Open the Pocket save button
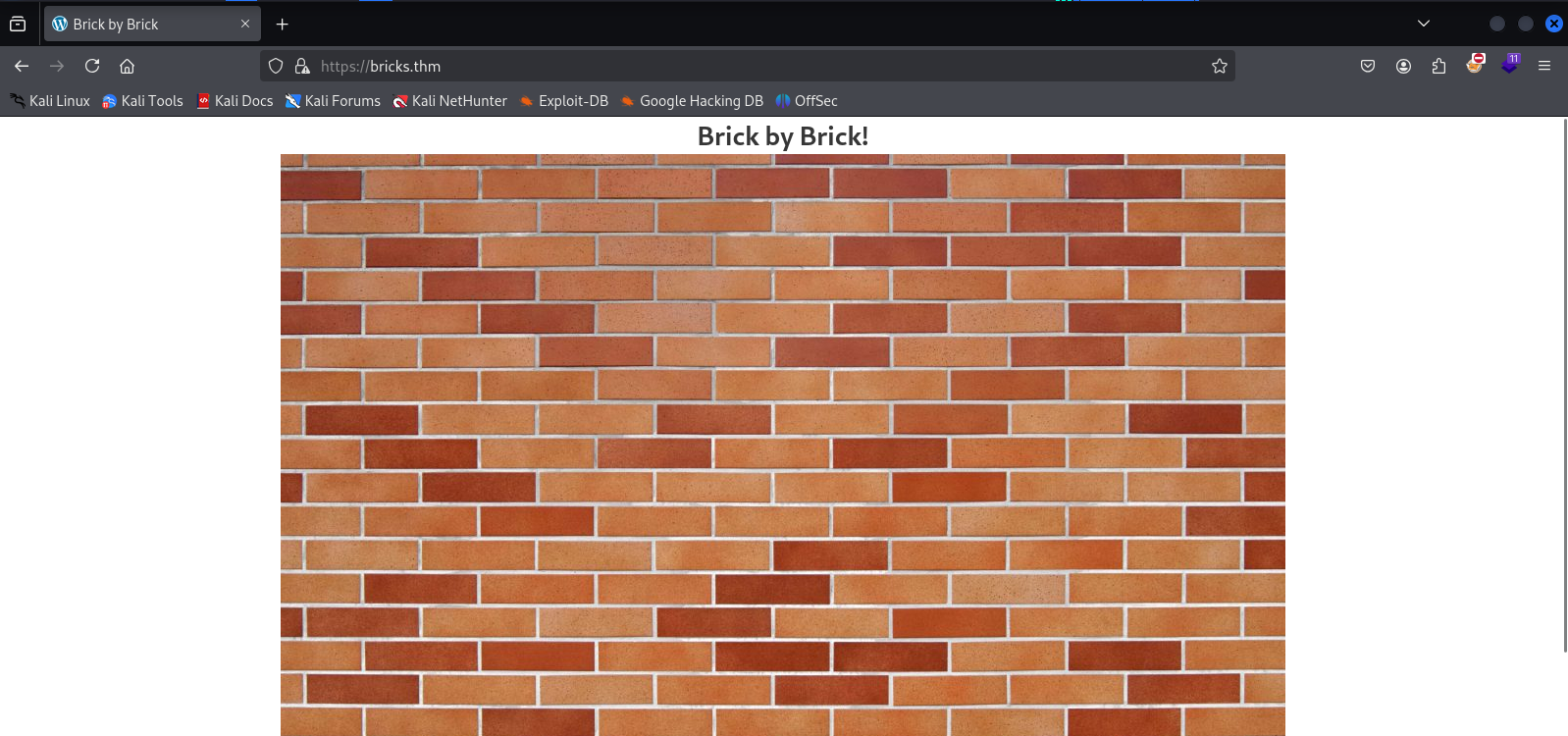 [x=1368, y=66]
